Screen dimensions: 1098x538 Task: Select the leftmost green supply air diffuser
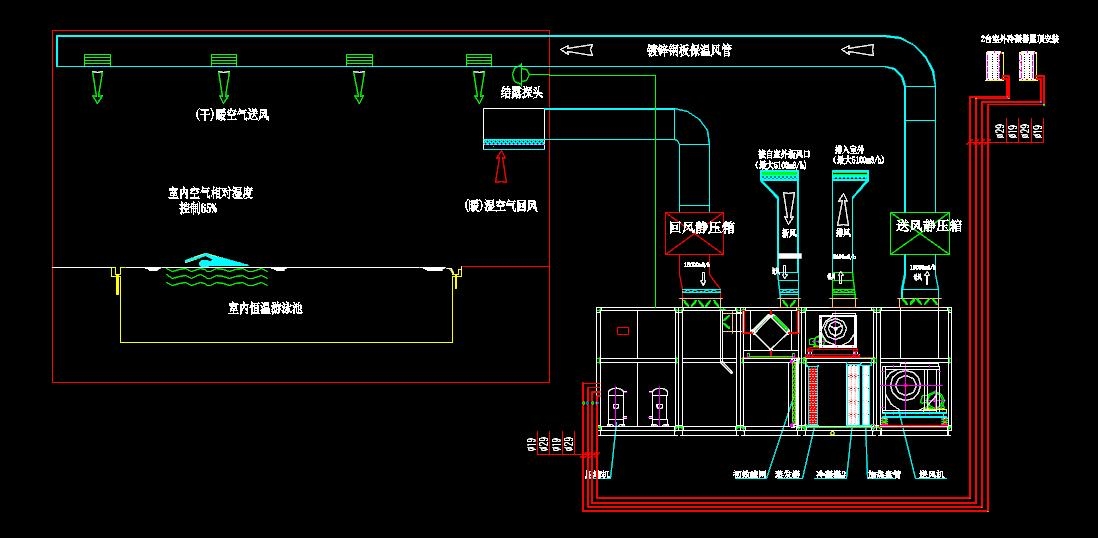96,61
